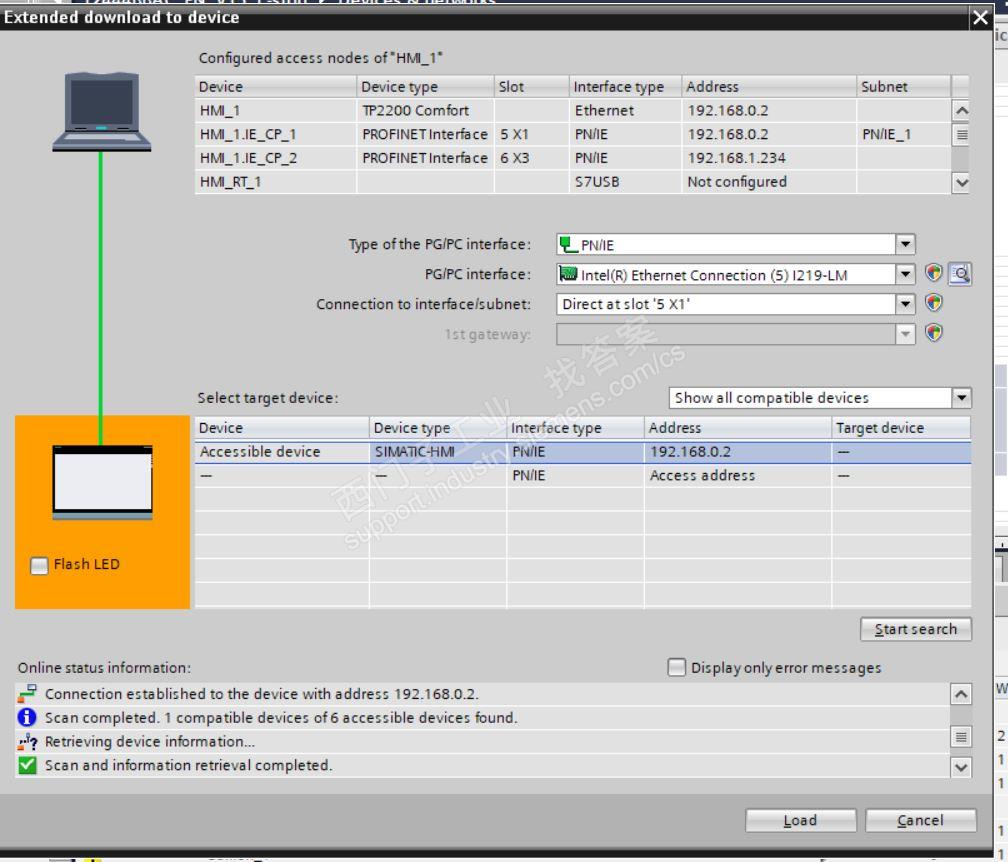The width and height of the screenshot is (1008, 862).
Task: Open the PG/PC interface search/properties icon
Action: pyautogui.click(x=960, y=274)
